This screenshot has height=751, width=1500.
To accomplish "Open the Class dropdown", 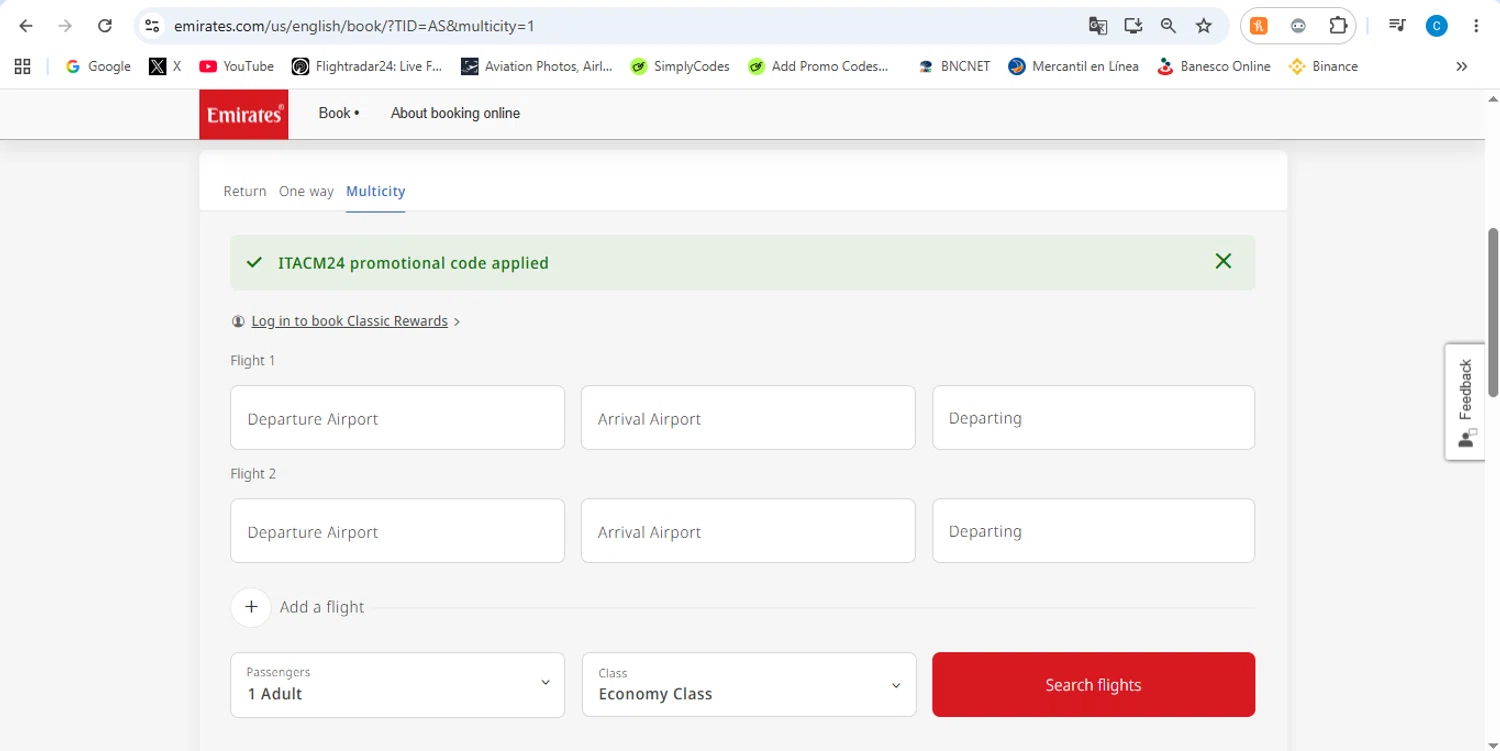I will (749, 685).
